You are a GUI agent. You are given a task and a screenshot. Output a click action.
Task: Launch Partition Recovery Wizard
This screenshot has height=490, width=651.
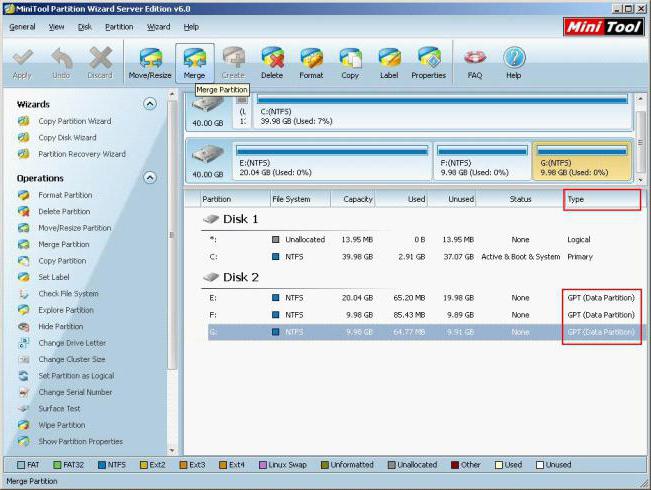tap(82, 154)
